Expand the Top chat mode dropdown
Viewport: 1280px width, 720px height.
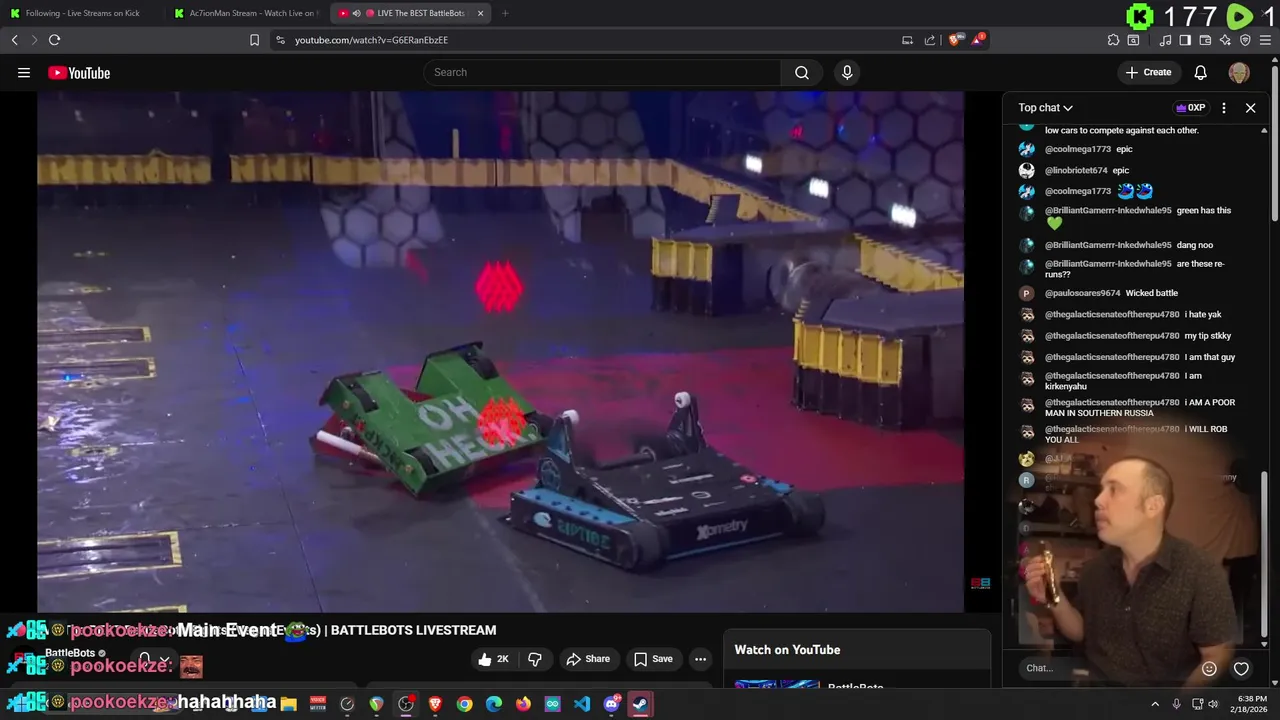[x=1046, y=108]
